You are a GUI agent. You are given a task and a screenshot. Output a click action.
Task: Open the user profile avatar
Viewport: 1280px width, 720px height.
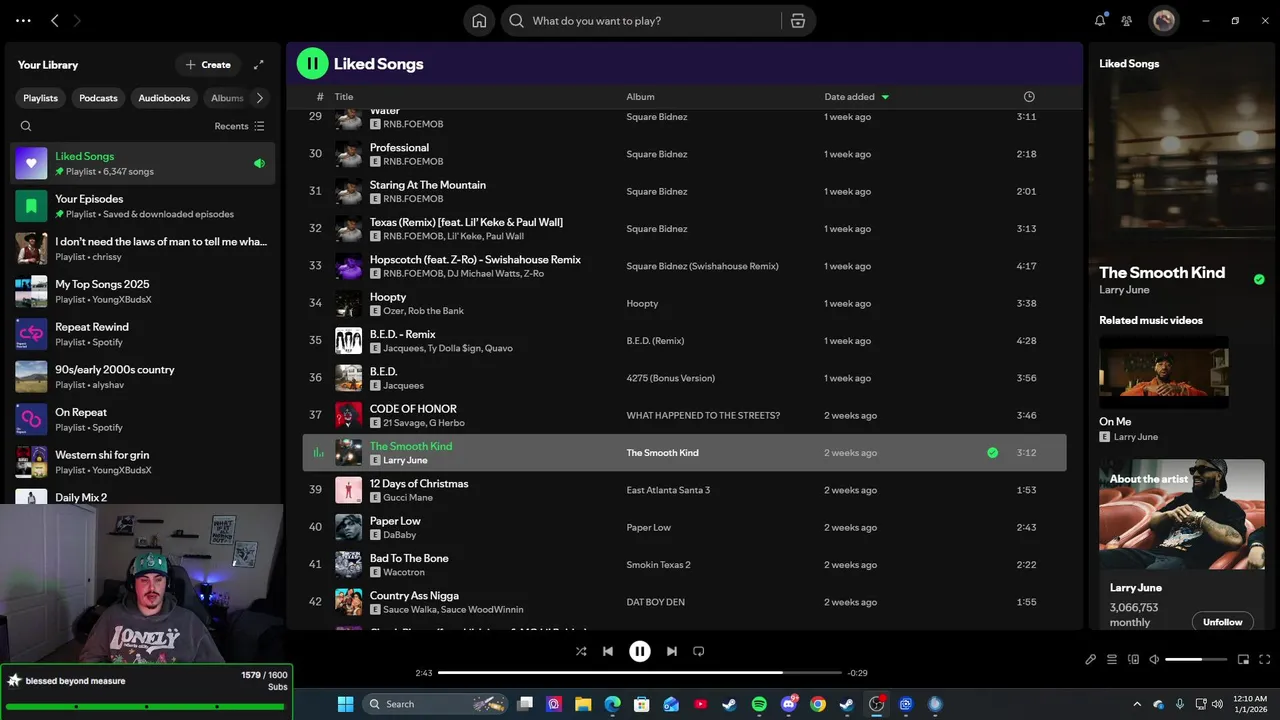tap(1163, 20)
